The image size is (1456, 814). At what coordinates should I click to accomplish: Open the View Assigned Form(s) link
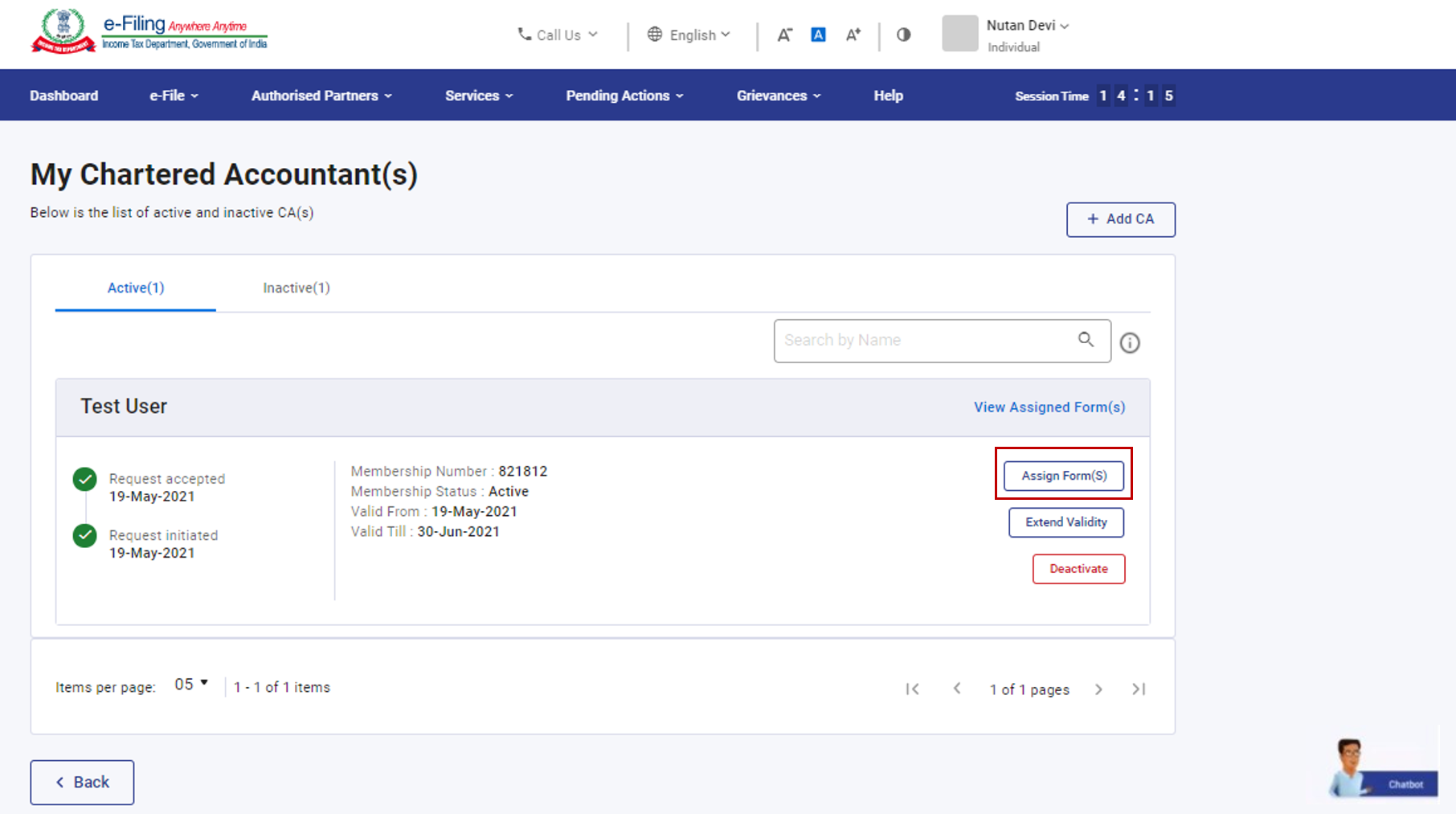click(x=1049, y=407)
